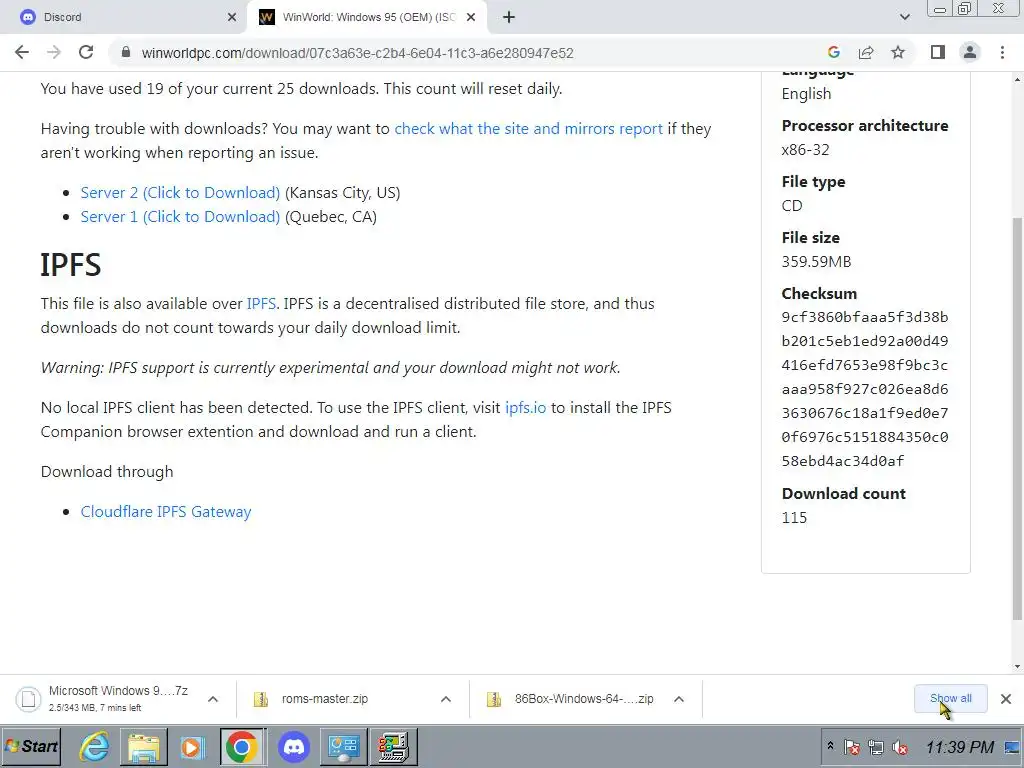Image resolution: width=1024 pixels, height=768 pixels.
Task: Click the 11:39 PM clock
Action: (959, 746)
